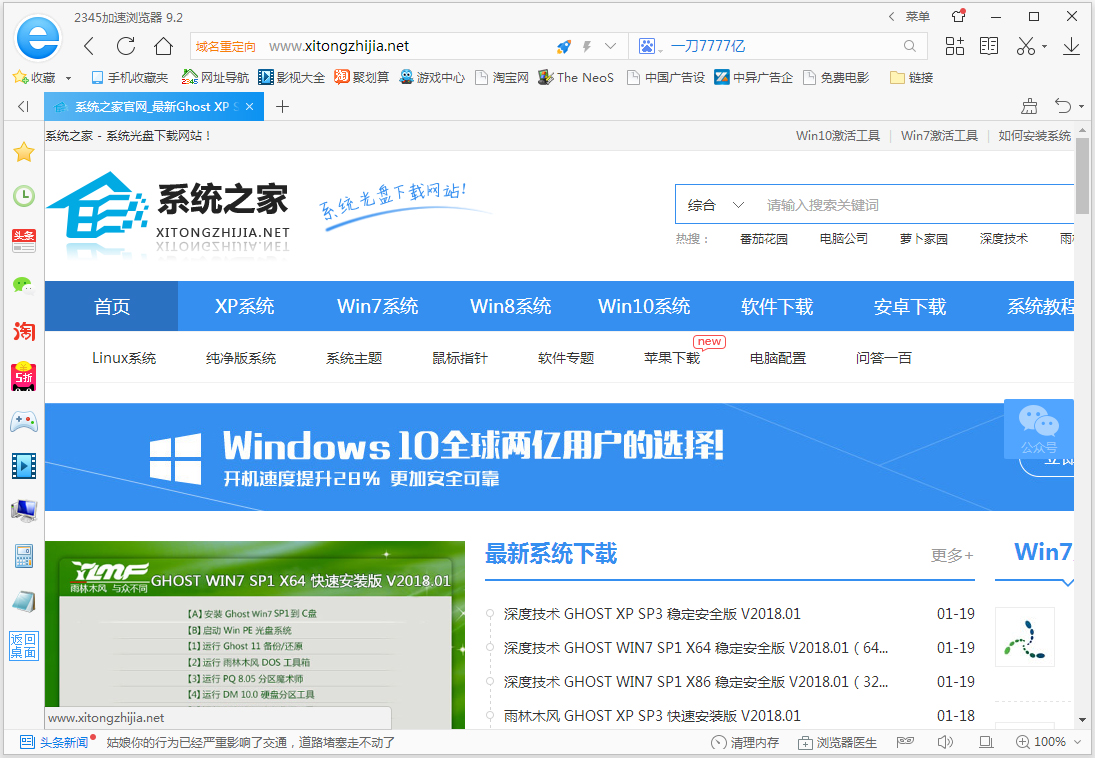This screenshot has height=758, width=1095.
Task: Open the Win10系统 navigation tab
Action: tap(644, 306)
